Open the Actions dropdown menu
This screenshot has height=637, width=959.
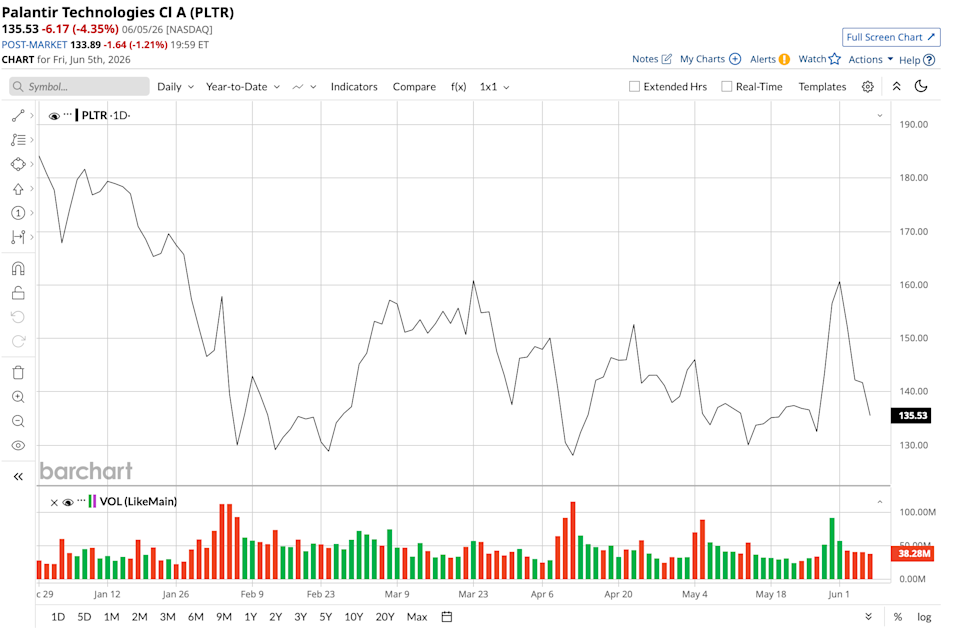click(x=870, y=59)
